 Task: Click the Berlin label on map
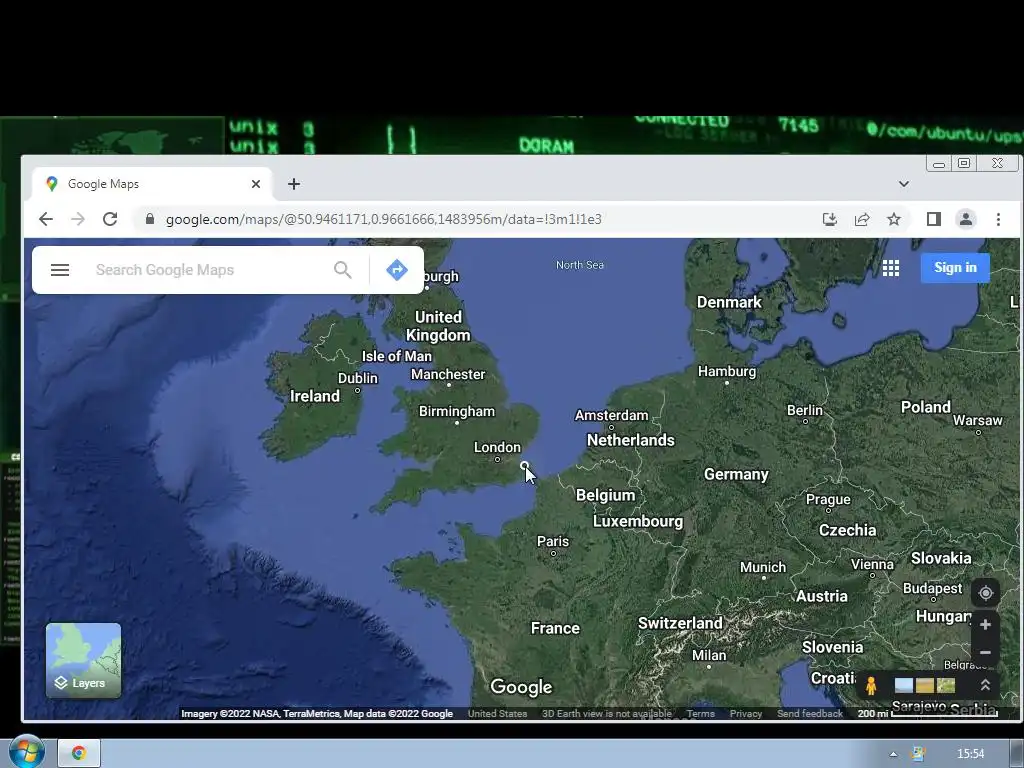coord(805,410)
